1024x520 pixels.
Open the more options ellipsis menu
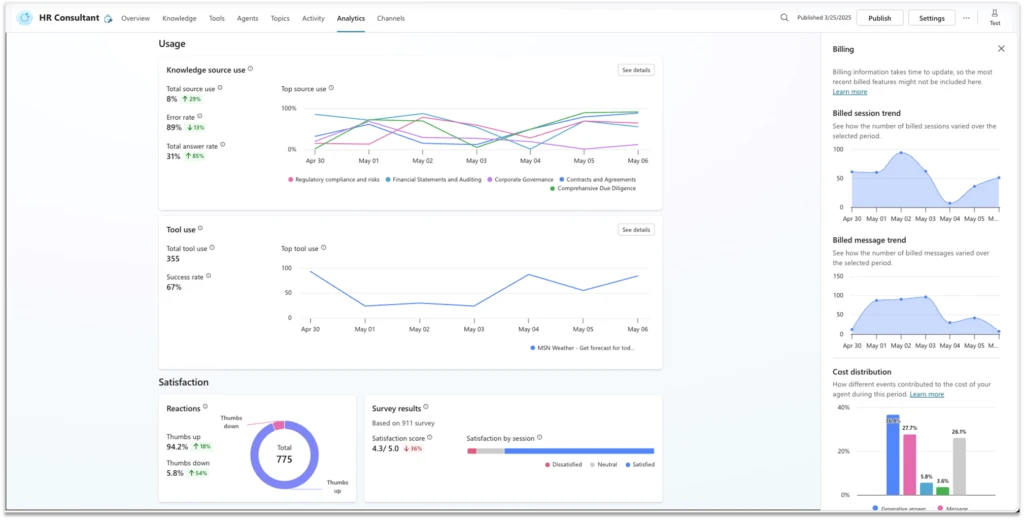tap(966, 18)
